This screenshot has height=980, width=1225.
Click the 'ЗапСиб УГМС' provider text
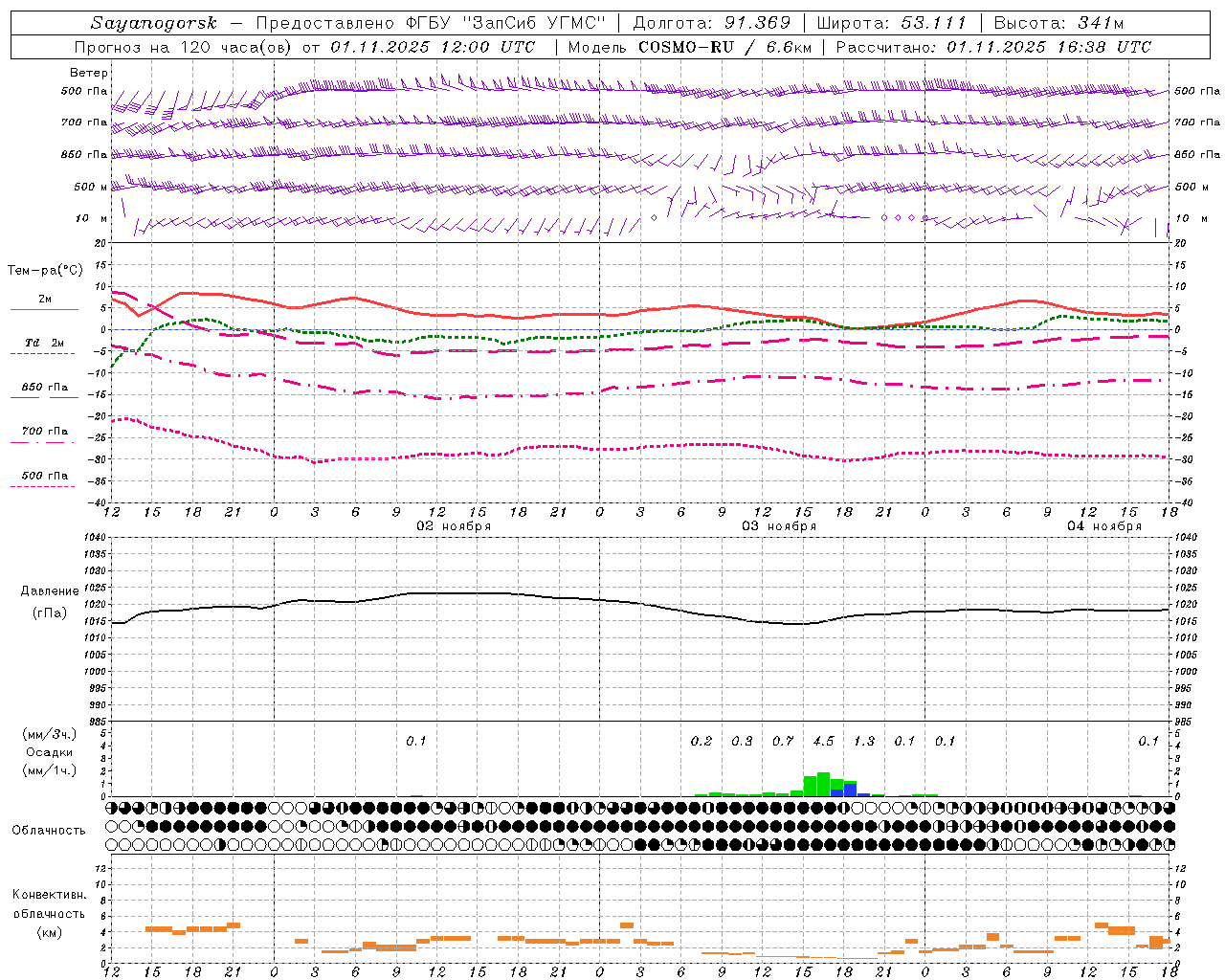coord(534,23)
